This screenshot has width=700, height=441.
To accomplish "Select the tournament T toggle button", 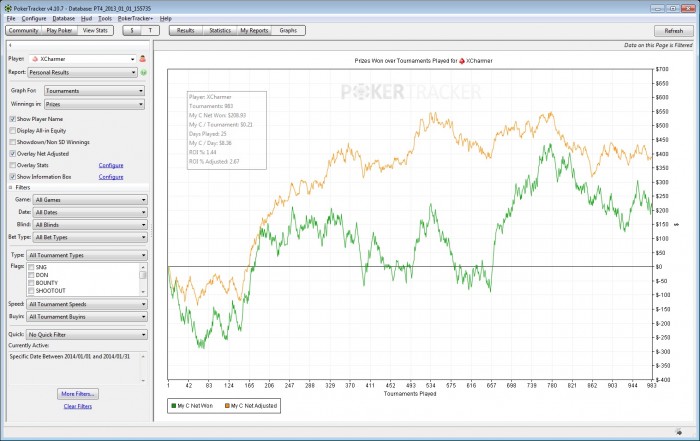I will 150,30.
